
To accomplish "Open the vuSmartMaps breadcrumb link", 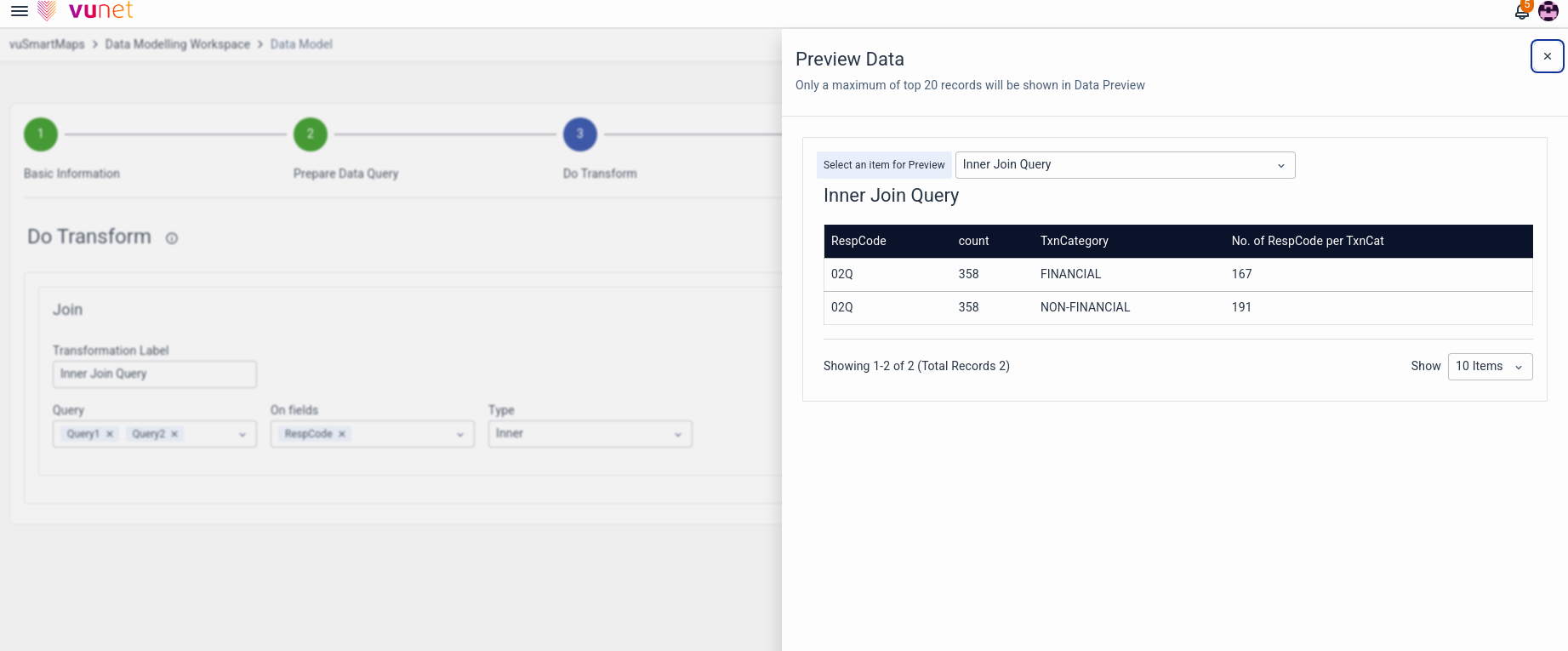I will (47, 44).
